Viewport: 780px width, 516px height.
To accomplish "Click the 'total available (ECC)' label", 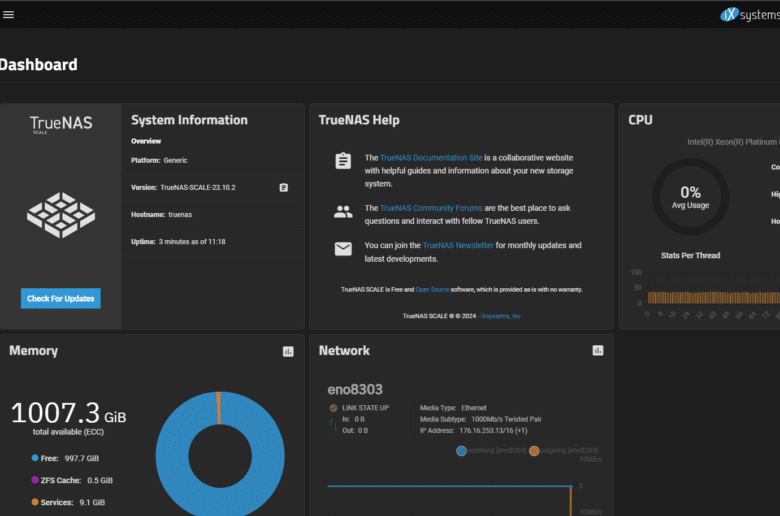I will pyautogui.click(x=68, y=432).
